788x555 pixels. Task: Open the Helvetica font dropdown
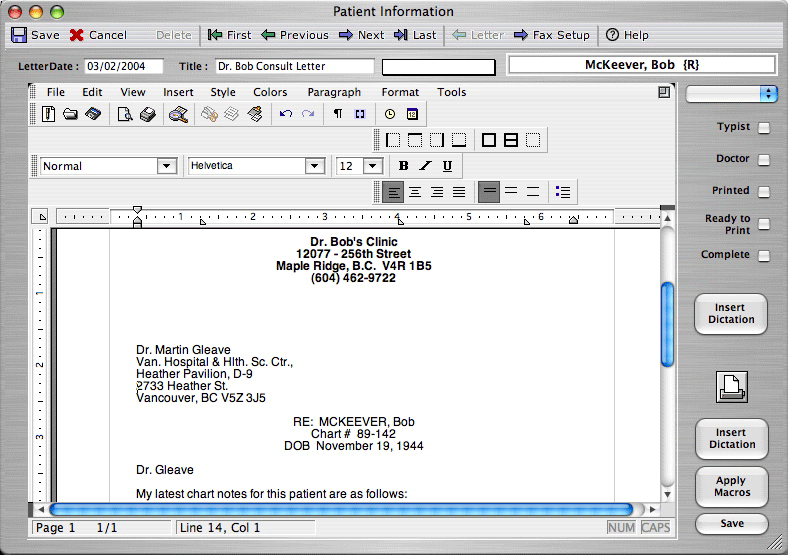[x=315, y=166]
